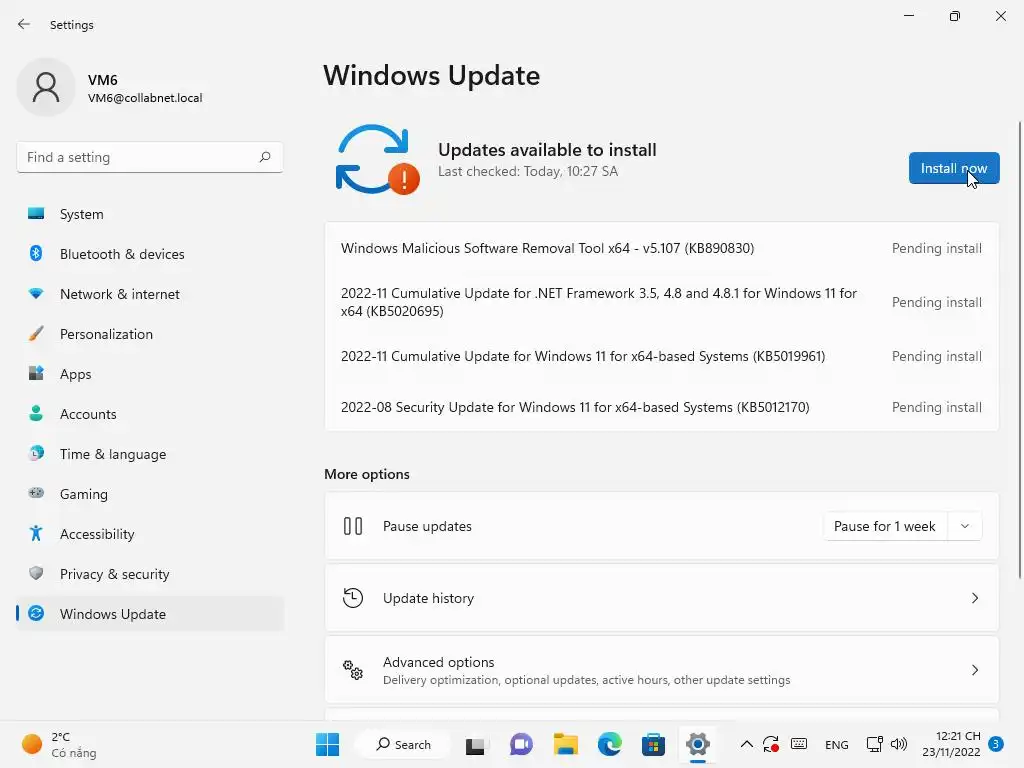The height and width of the screenshot is (768, 1024).
Task: Open the Windows Start menu
Action: 327,744
